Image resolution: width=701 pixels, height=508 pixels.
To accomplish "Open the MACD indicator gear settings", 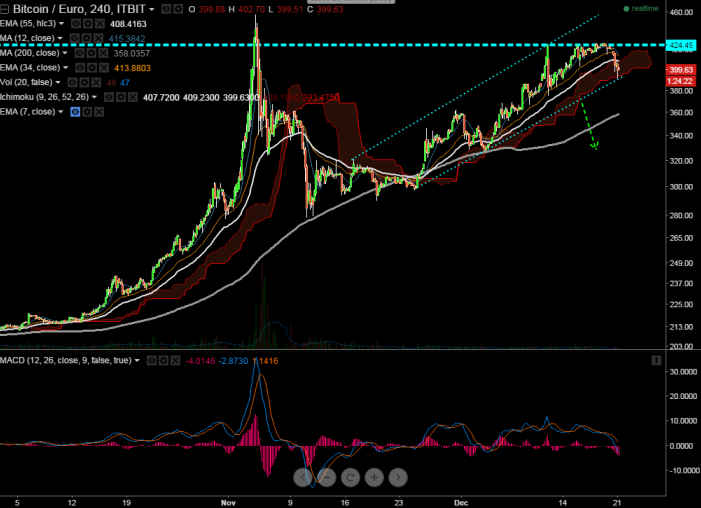I will 164,360.
